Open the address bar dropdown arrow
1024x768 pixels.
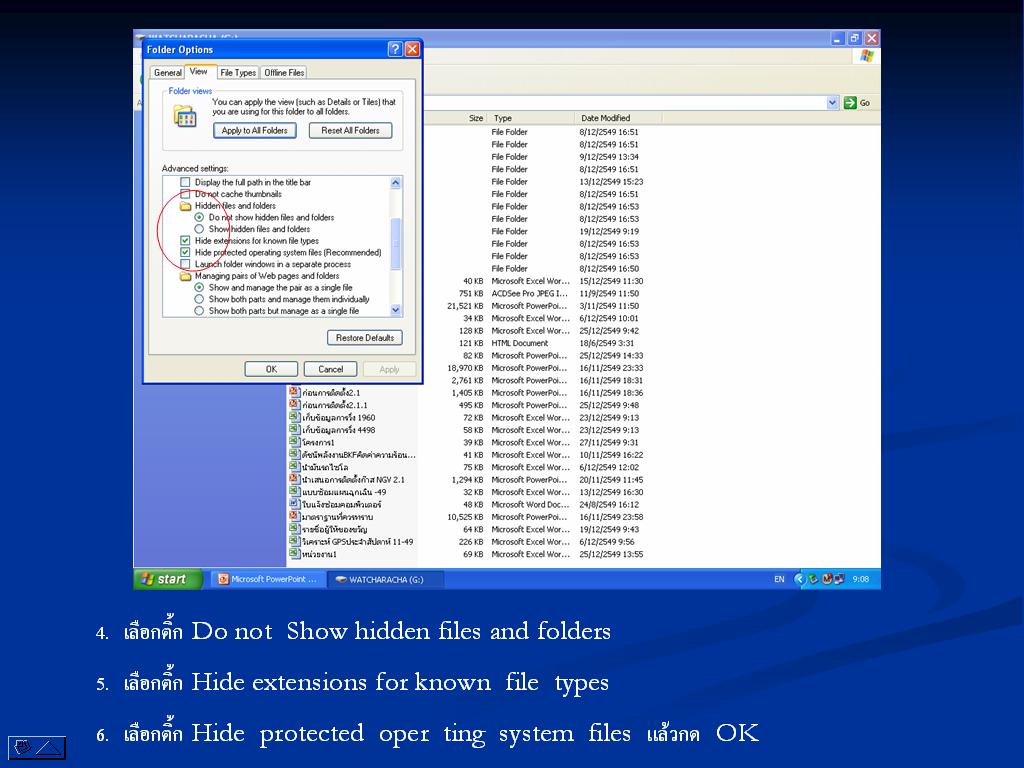832,102
